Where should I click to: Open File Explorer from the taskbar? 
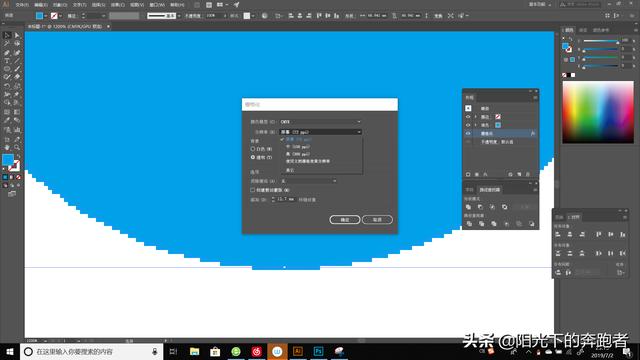tap(194, 351)
